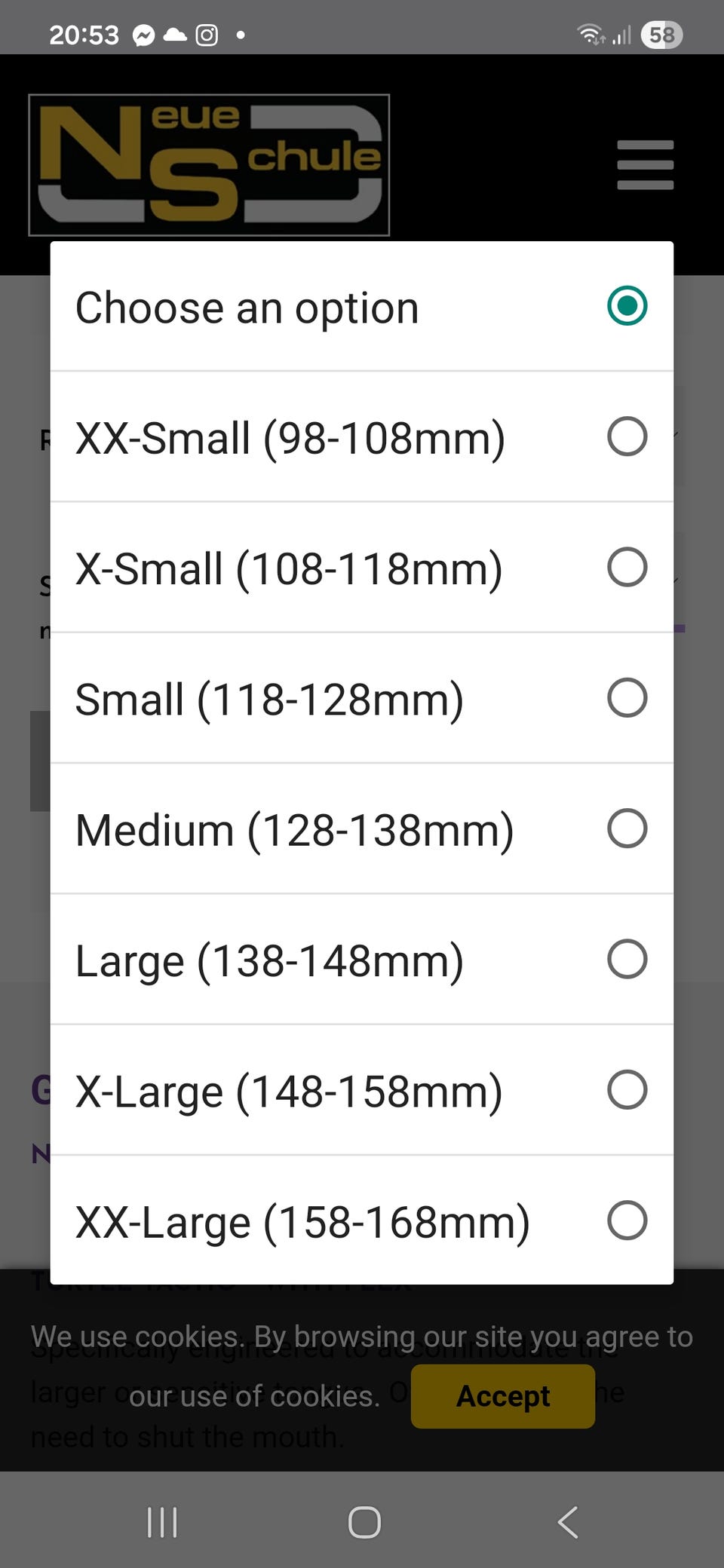Viewport: 724px width, 1568px height.
Task: Accept the cookies notice
Action: point(503,1395)
